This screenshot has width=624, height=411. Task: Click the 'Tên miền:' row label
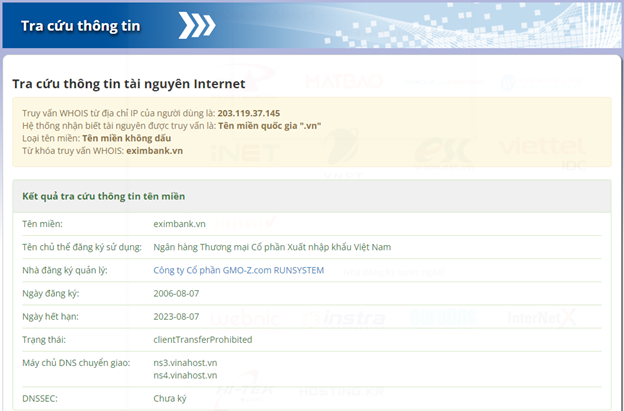point(42,224)
